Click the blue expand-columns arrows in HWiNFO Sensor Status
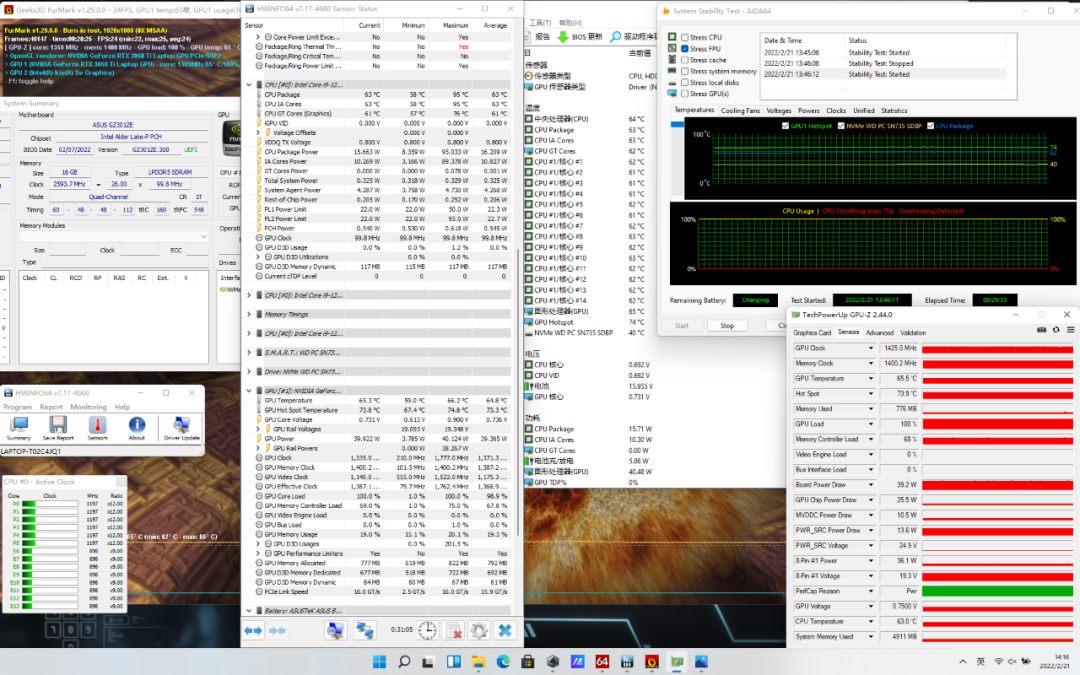The height and width of the screenshot is (675, 1080). (x=253, y=630)
